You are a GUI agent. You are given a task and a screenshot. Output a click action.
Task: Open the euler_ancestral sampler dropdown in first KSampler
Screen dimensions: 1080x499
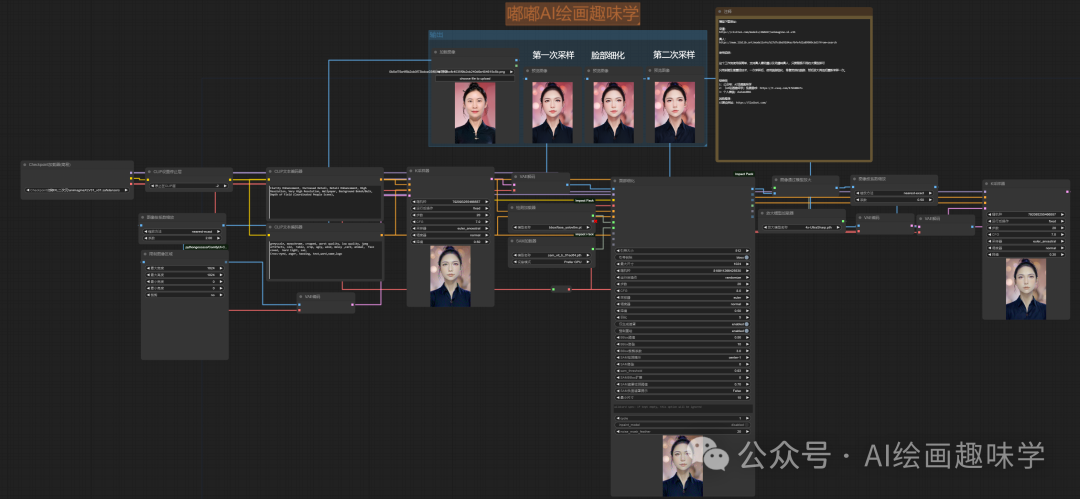(x=450, y=227)
